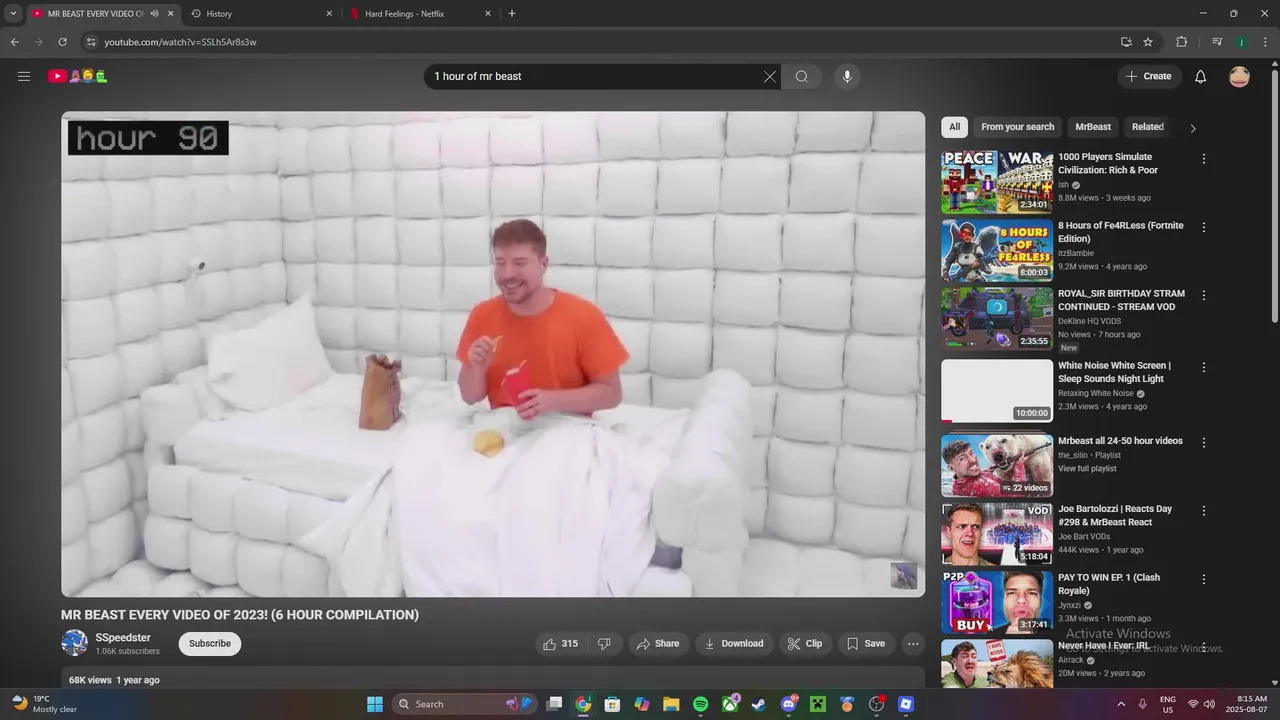Subscribe to SSpeedster channel
The height and width of the screenshot is (720, 1280).
(210, 644)
